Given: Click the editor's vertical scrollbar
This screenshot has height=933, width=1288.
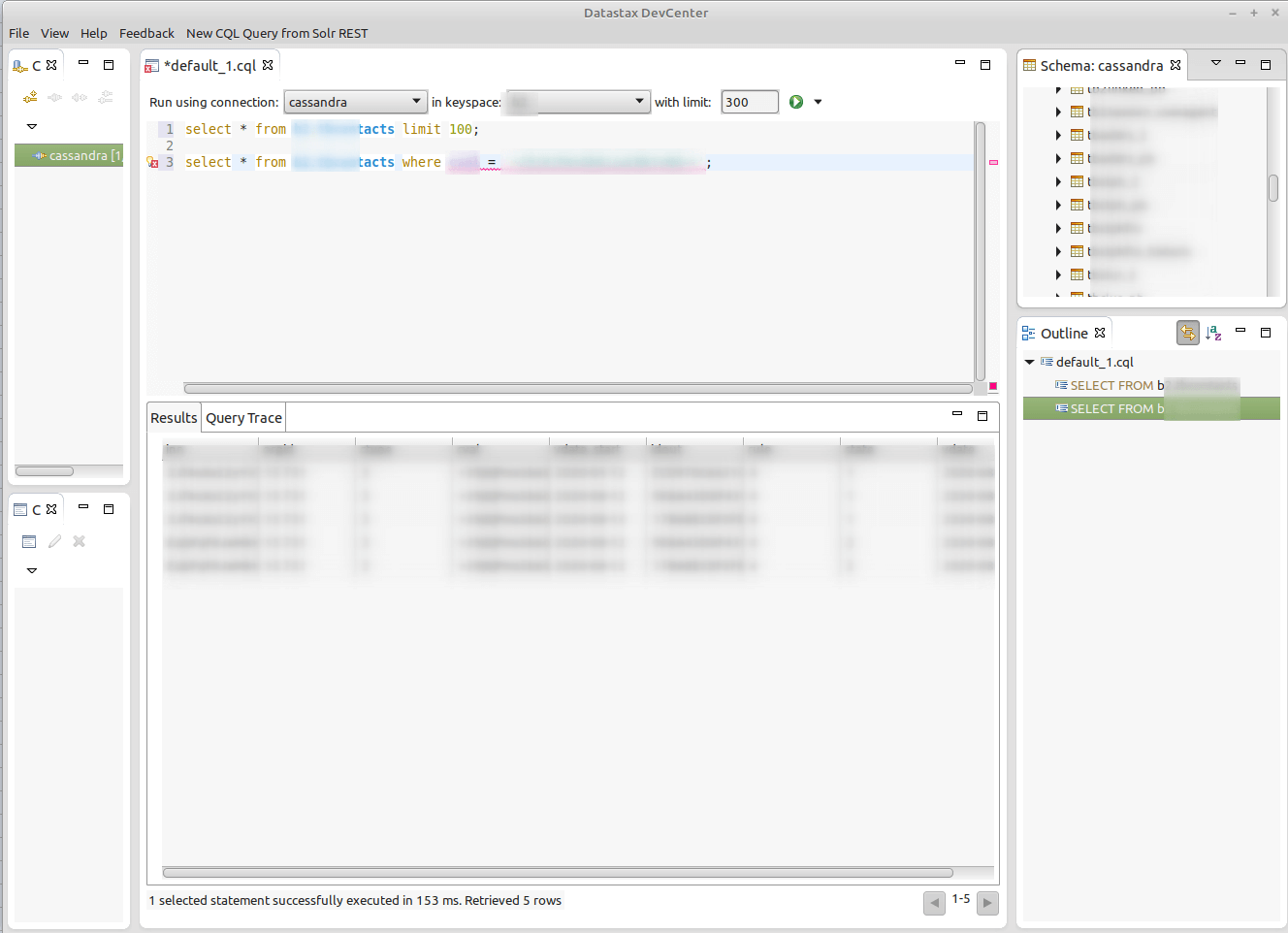Looking at the screenshot, I should pos(980,251).
